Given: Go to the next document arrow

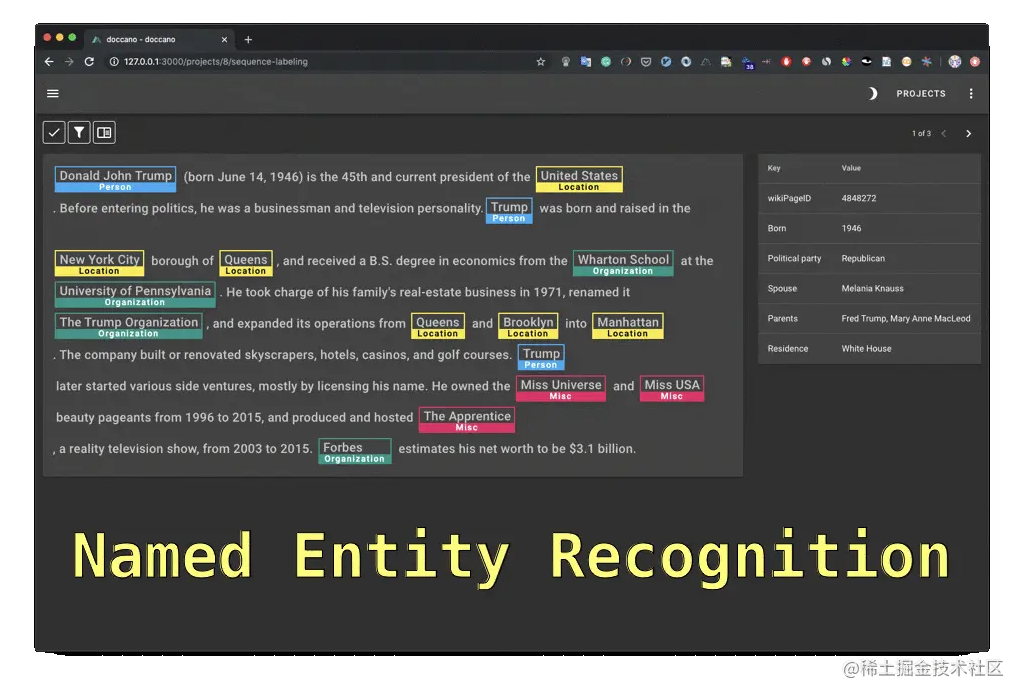Looking at the screenshot, I should pos(968,133).
